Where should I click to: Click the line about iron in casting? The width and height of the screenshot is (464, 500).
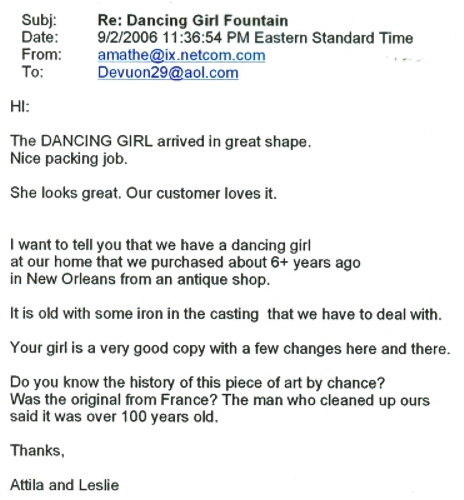(226, 314)
